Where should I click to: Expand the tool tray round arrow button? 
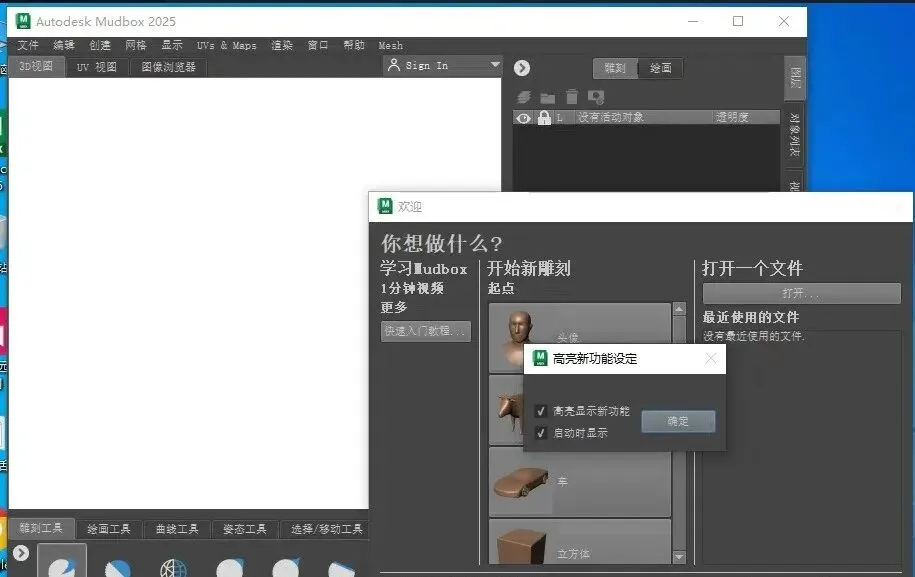21,552
